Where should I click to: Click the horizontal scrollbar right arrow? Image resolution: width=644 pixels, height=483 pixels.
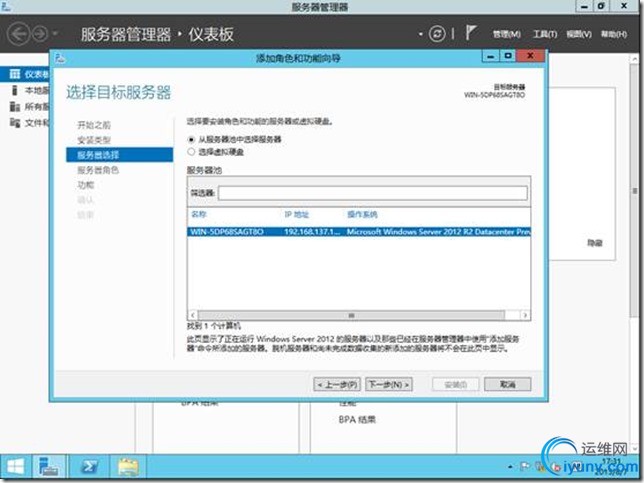(525, 315)
